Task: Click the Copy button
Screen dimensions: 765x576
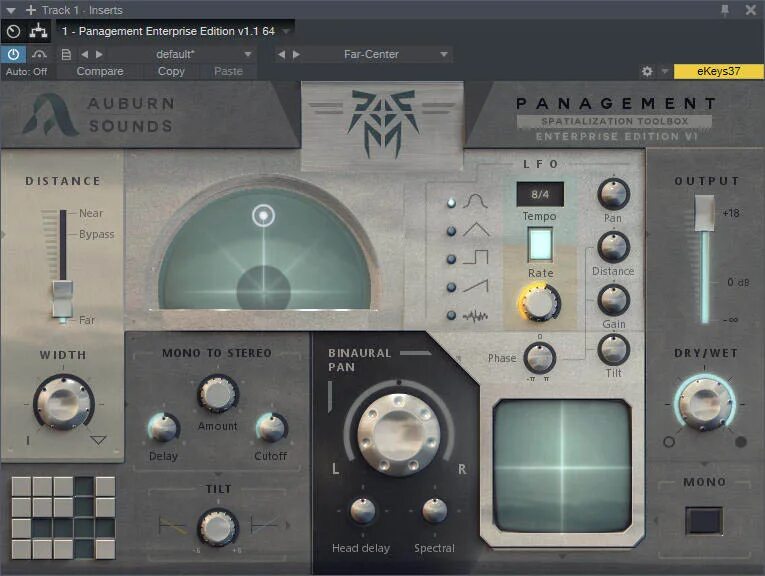Action: 171,71
